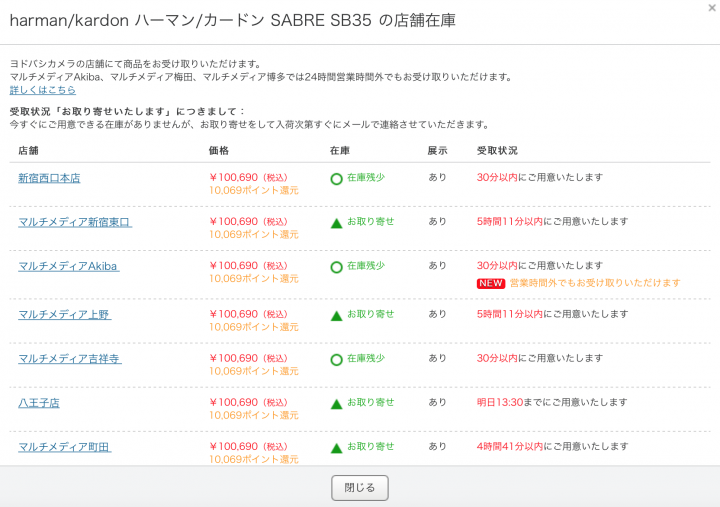Click the green triangle icon for マルチメディア上野
This screenshot has width=720, height=507.
pyautogui.click(x=337, y=316)
